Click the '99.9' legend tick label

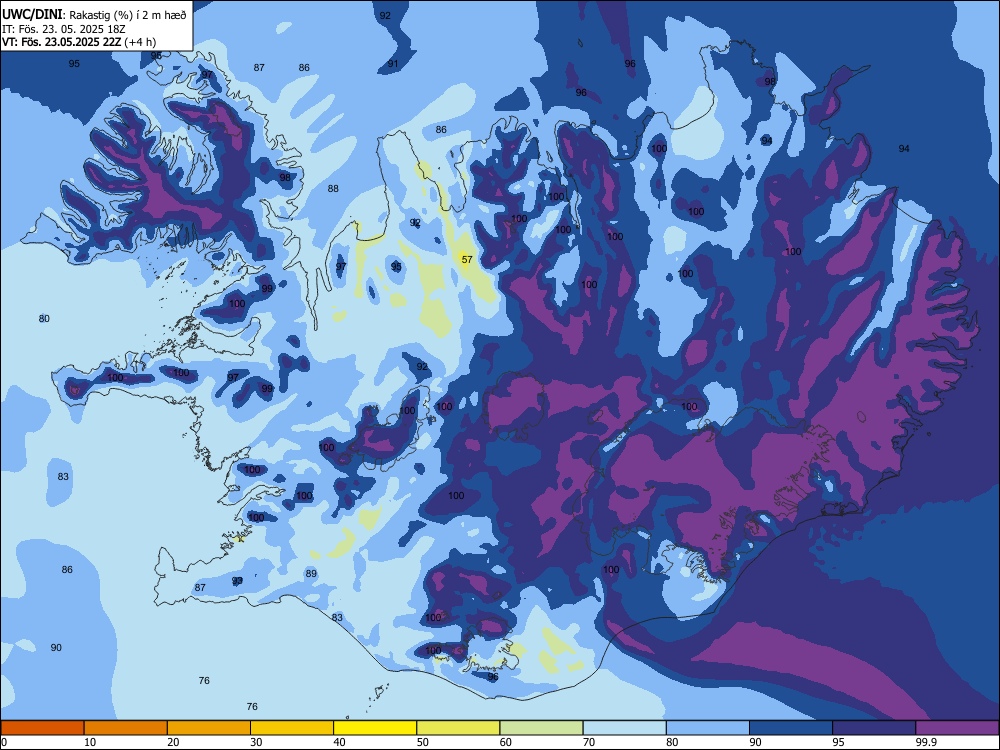click(925, 742)
